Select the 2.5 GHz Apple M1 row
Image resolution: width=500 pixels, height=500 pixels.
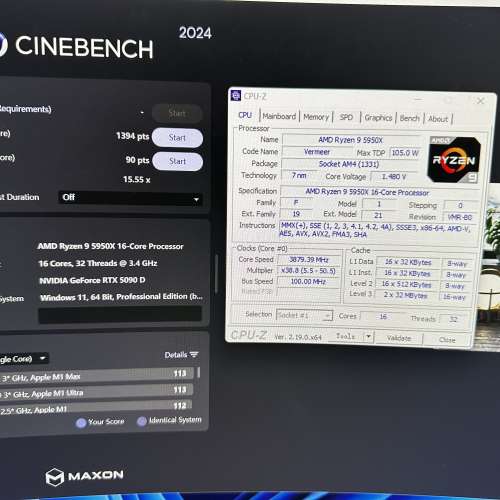(x=96, y=407)
